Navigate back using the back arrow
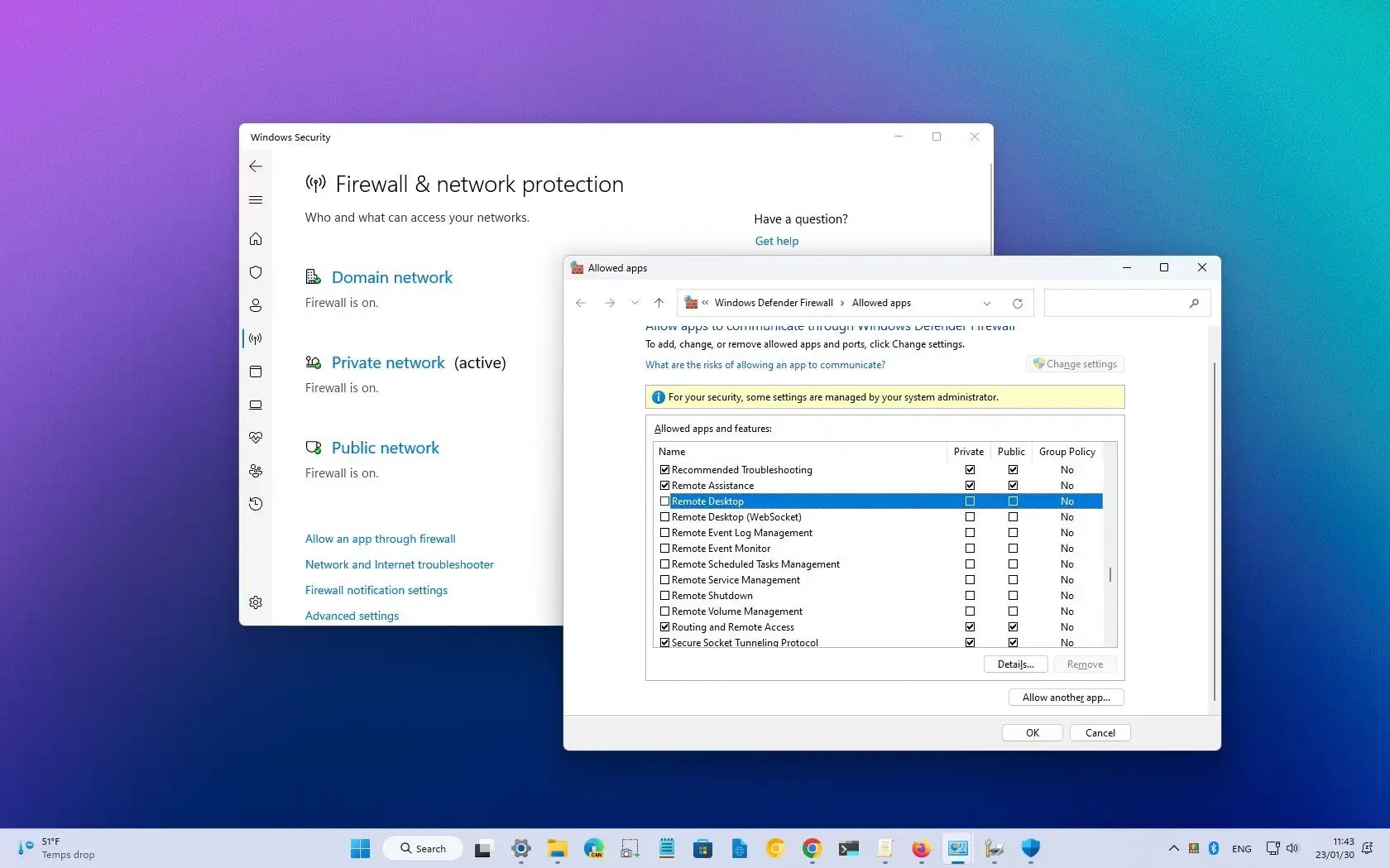The height and width of the screenshot is (868, 1390). [x=581, y=303]
